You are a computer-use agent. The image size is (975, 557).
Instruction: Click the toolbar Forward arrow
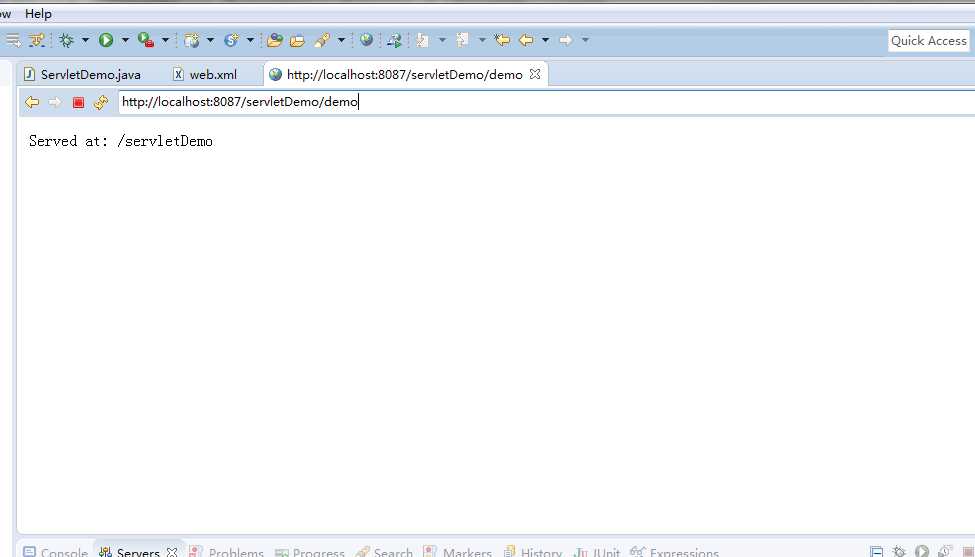[x=566, y=40]
